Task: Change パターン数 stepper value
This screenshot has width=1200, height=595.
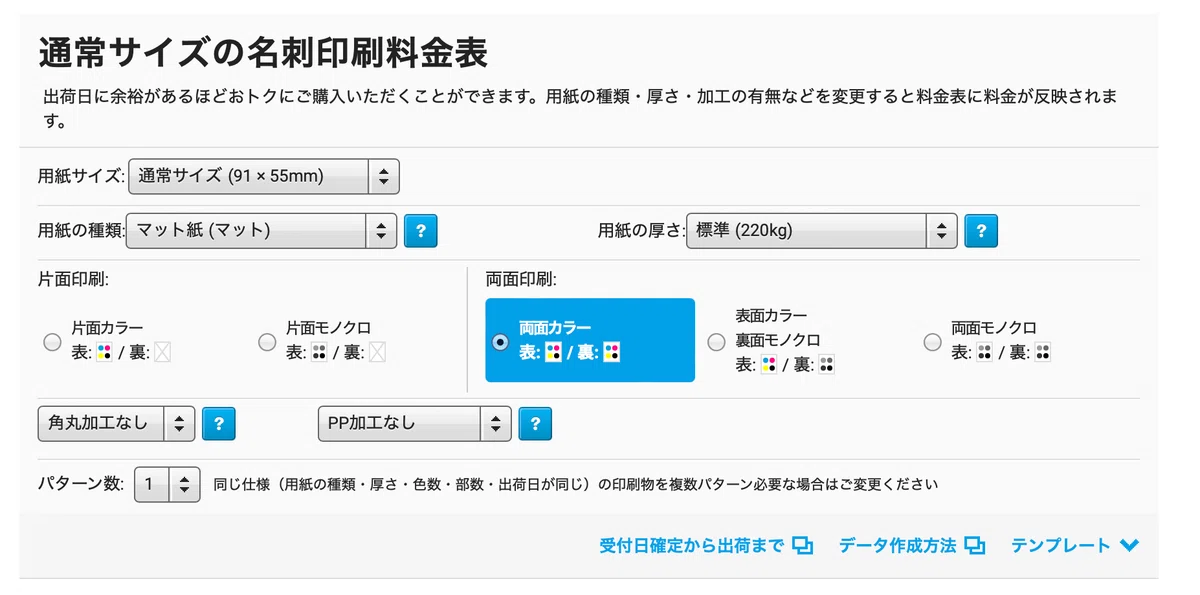Action: coord(167,485)
